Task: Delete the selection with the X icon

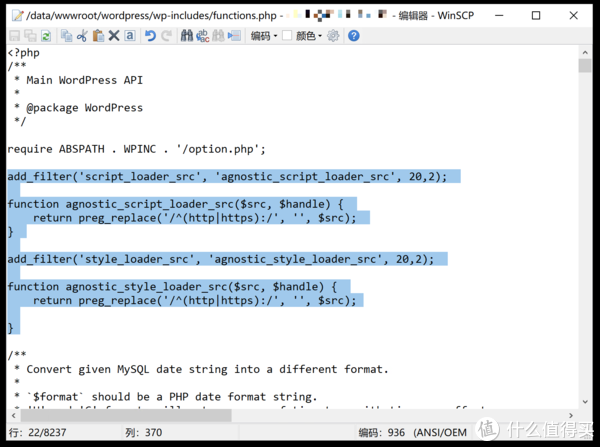Action: pos(114,36)
